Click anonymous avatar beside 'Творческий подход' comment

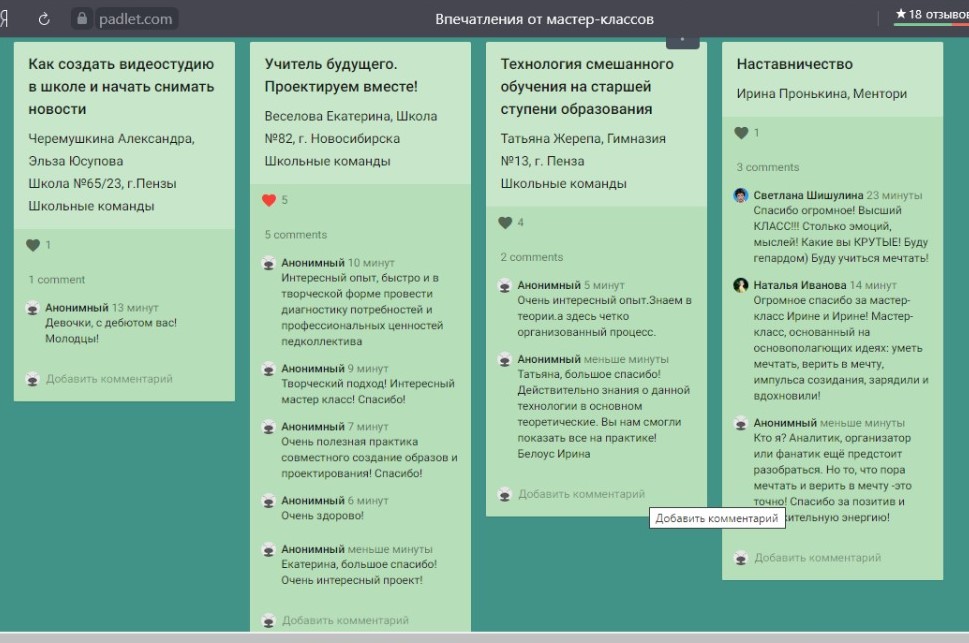(x=269, y=369)
